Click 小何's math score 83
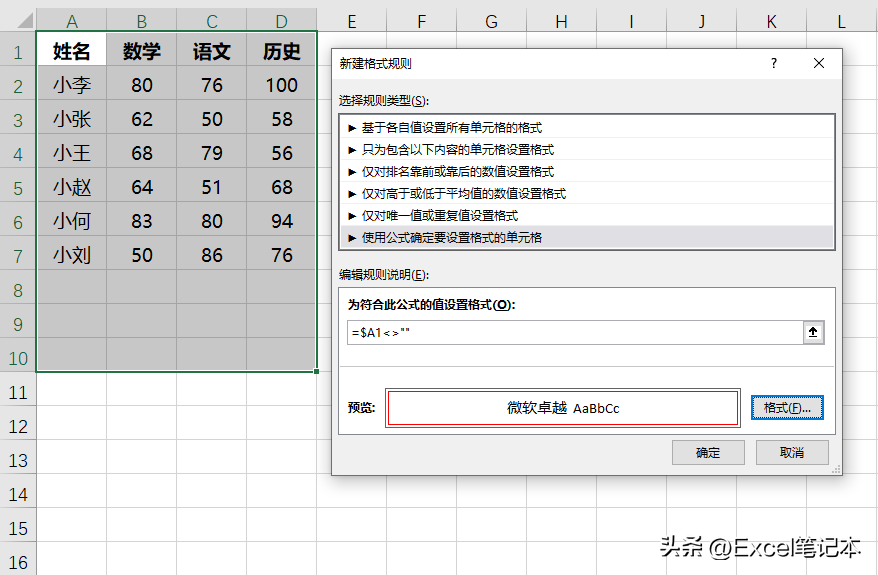The height and width of the screenshot is (575, 878). (142, 221)
